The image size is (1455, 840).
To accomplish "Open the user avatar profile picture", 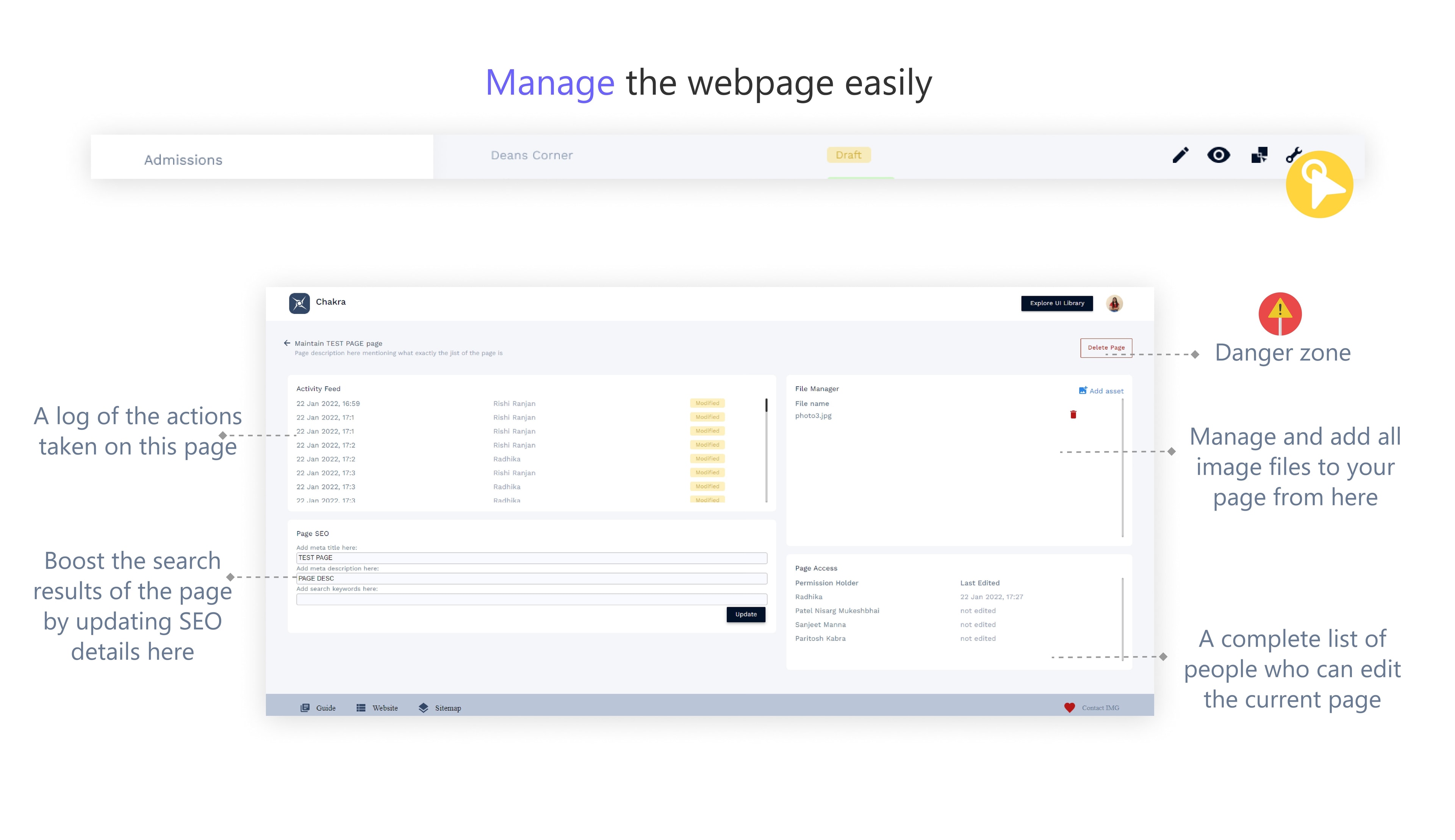I will [x=1114, y=303].
